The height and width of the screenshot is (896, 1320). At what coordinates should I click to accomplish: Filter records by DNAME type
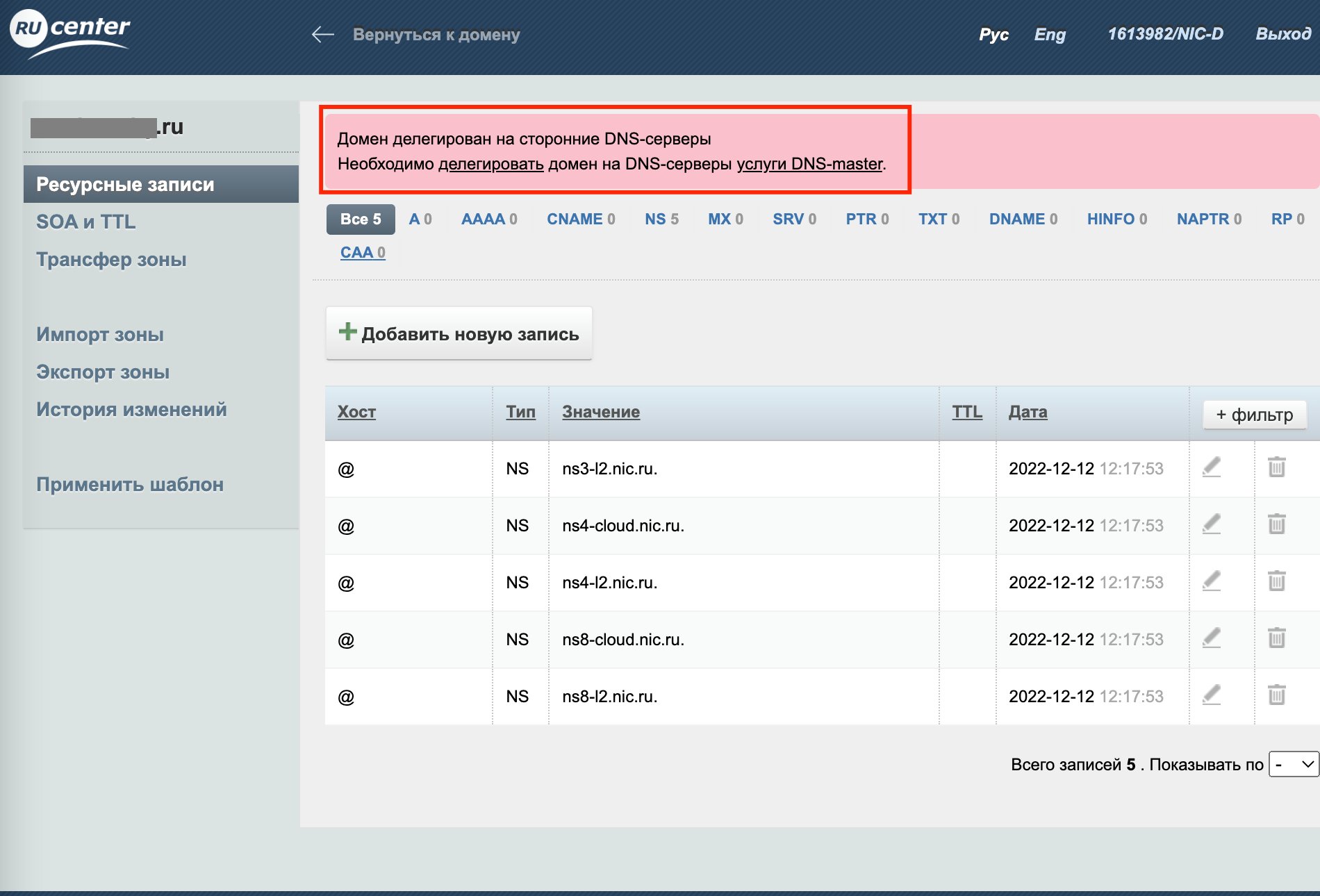[1023, 219]
